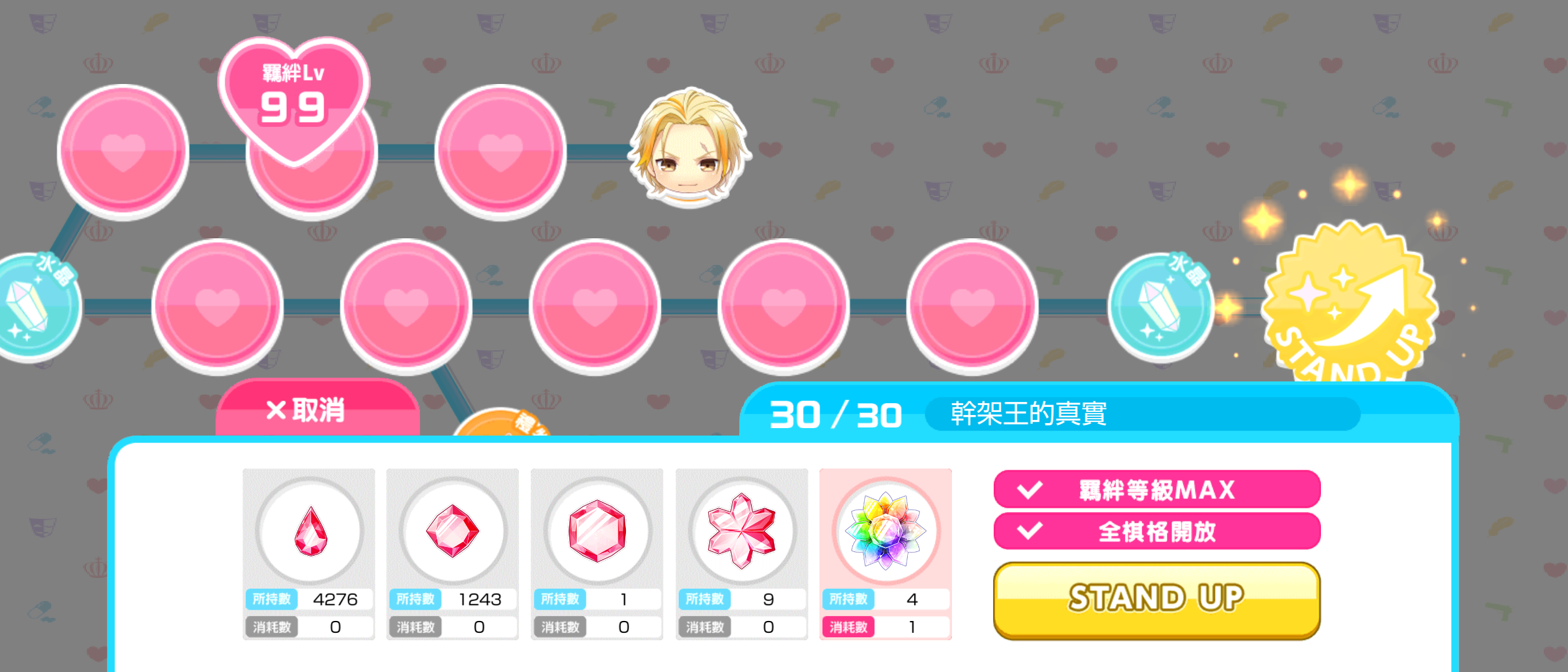Tap the pink heart node left of character
The height and width of the screenshot is (672, 1568).
pyautogui.click(x=500, y=152)
